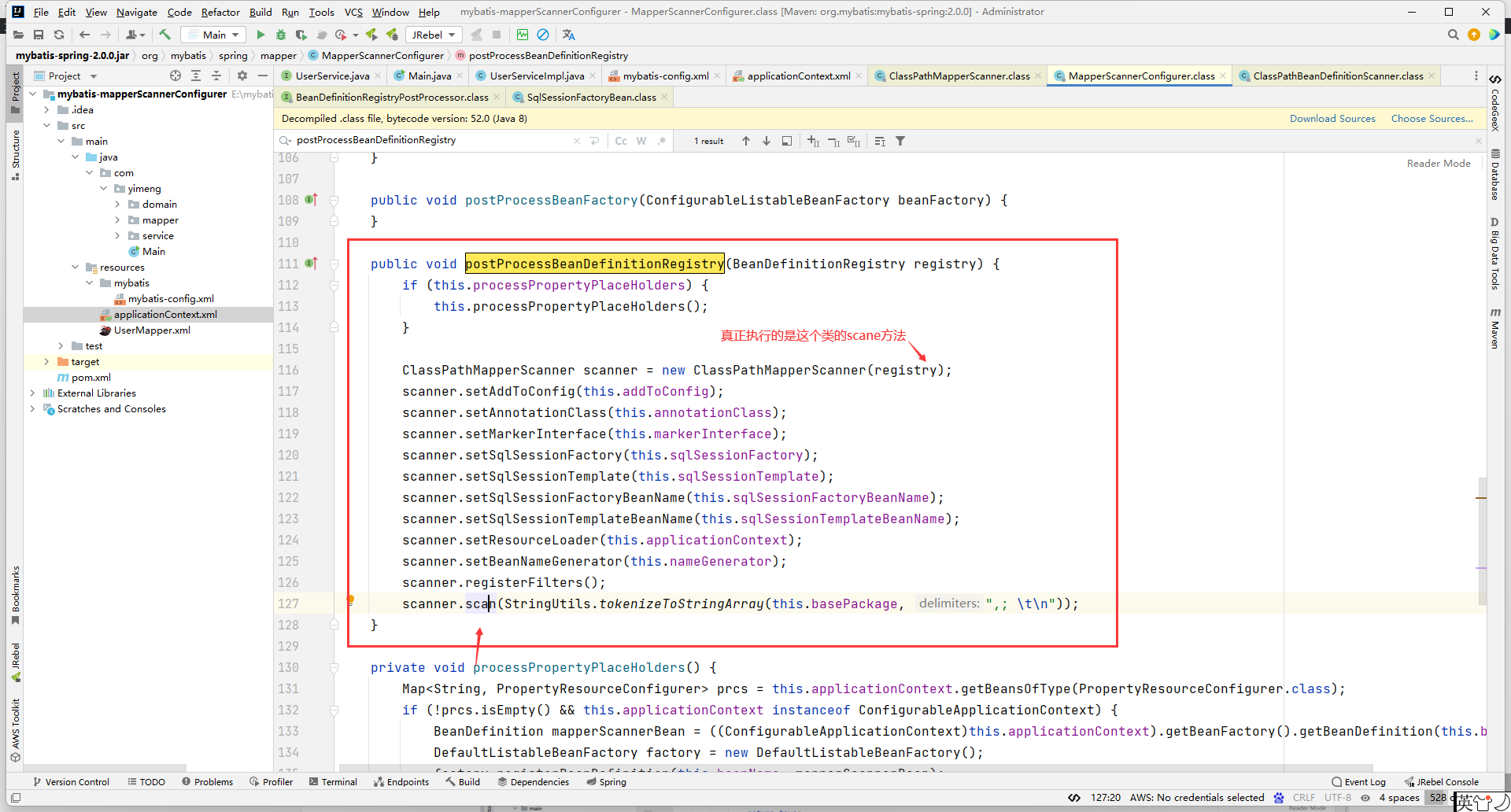Image resolution: width=1511 pixels, height=812 pixels.
Task: Start debugging with the bug icon
Action: point(281,35)
